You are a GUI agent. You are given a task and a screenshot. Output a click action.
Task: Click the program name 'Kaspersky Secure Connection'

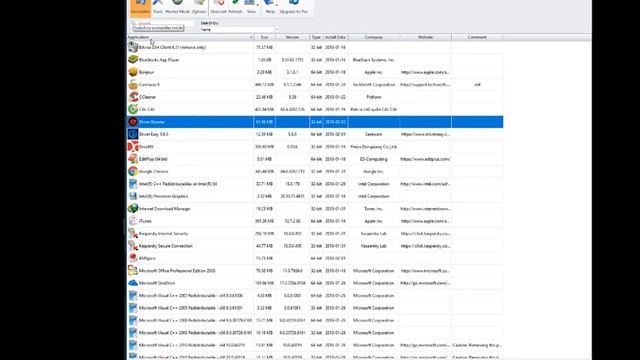166,246
